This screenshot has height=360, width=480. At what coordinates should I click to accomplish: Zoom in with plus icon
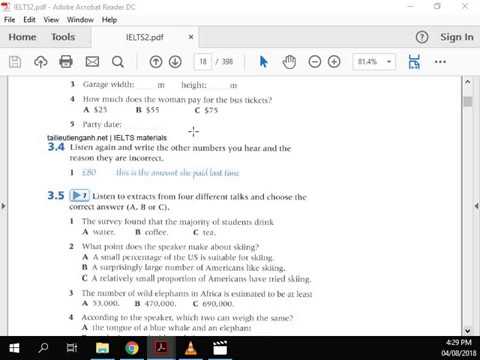point(334,62)
